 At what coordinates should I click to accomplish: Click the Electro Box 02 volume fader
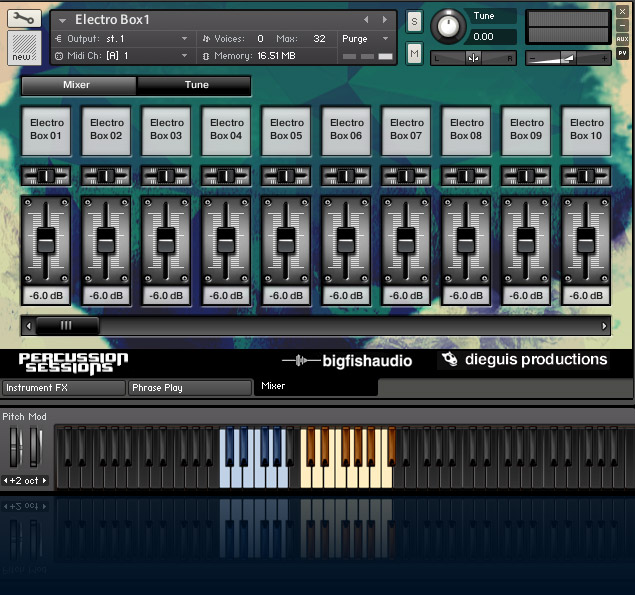pos(106,241)
